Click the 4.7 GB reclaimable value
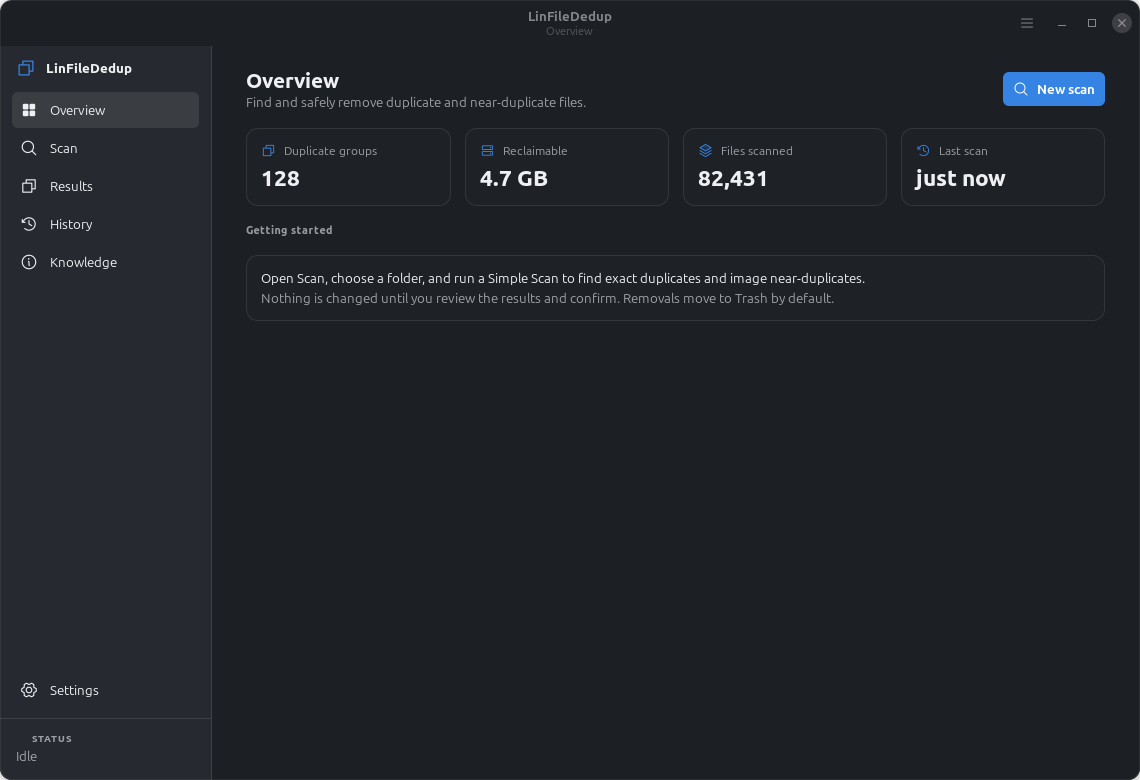This screenshot has height=780, width=1140. 514,178
